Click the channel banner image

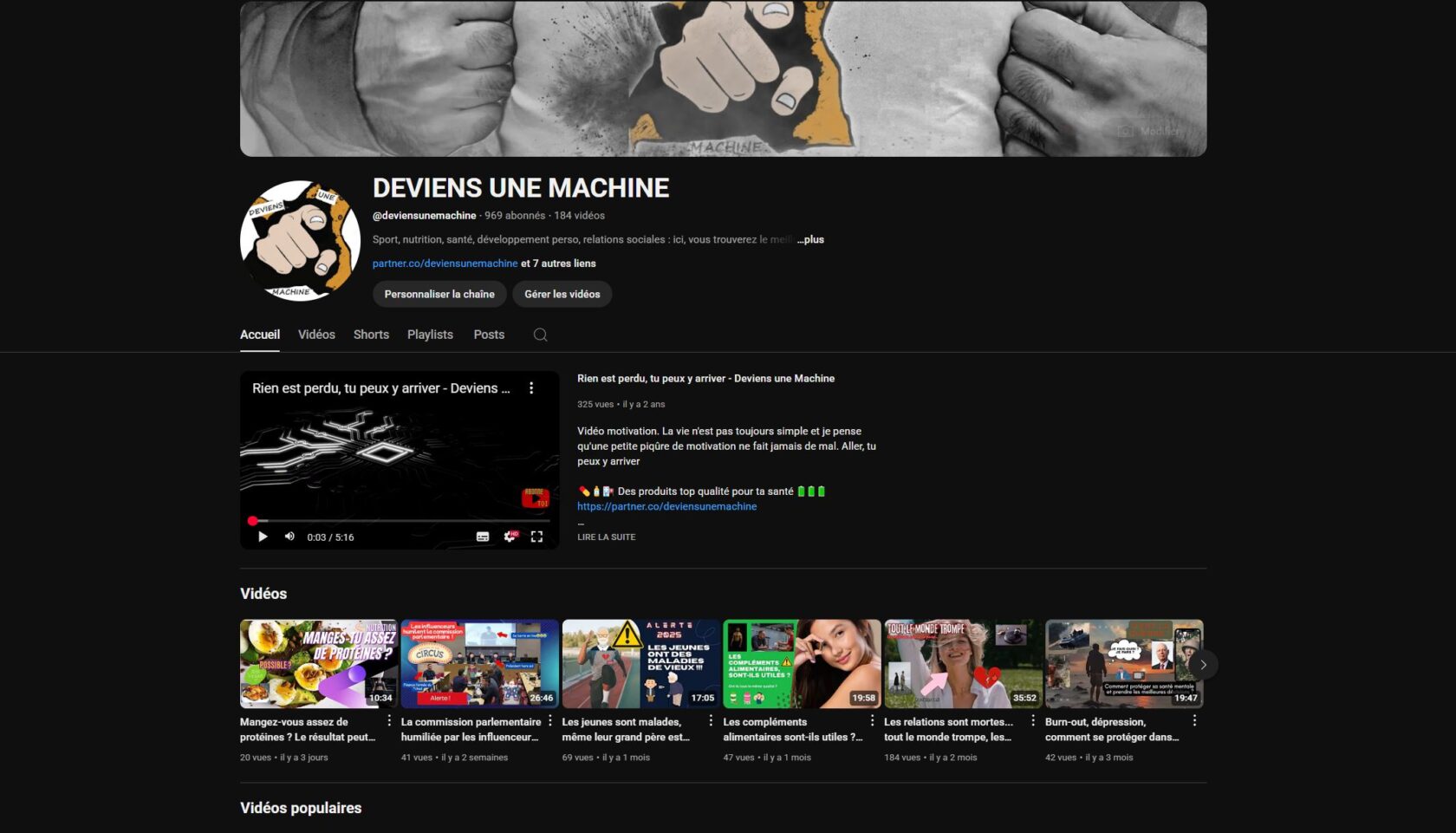[723, 78]
